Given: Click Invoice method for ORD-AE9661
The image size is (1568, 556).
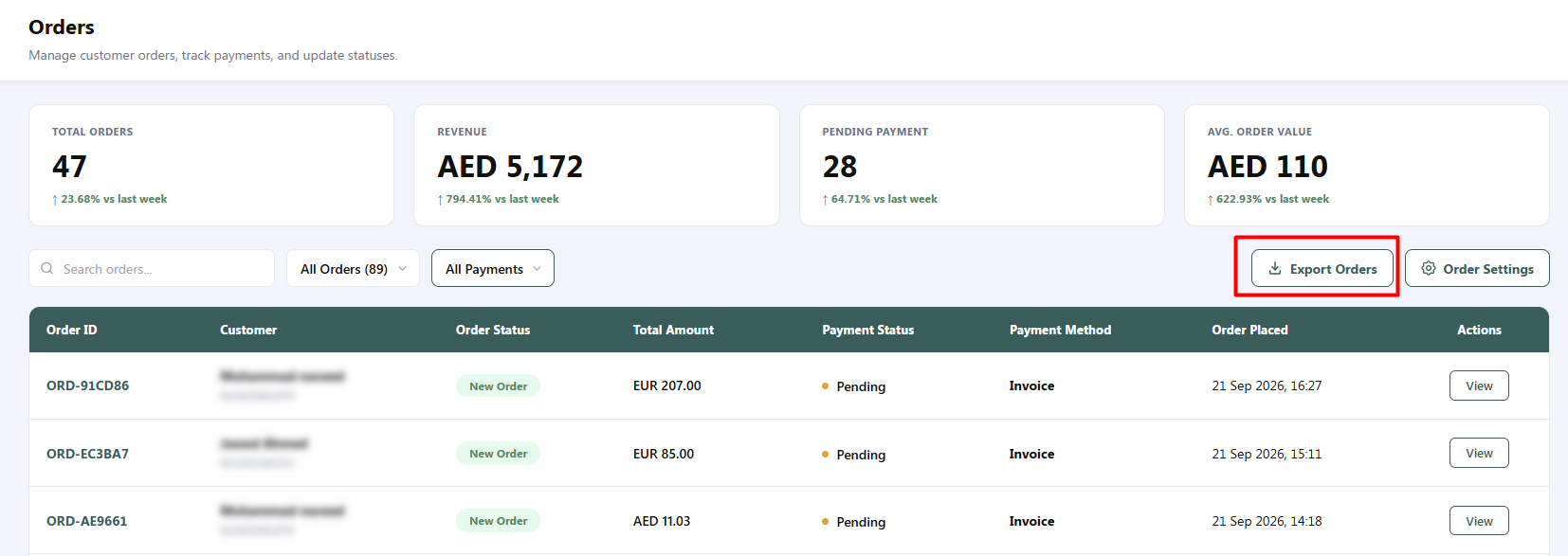Looking at the screenshot, I should tap(1032, 521).
